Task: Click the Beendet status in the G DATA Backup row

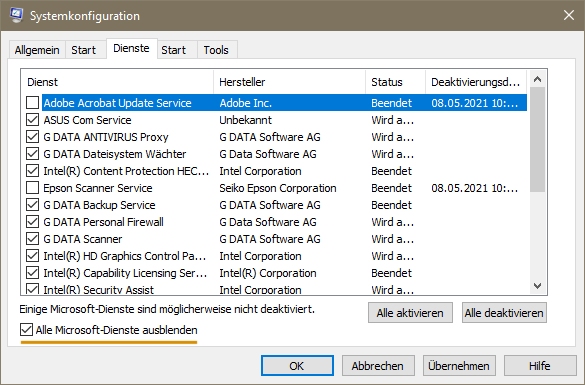Action: point(391,205)
